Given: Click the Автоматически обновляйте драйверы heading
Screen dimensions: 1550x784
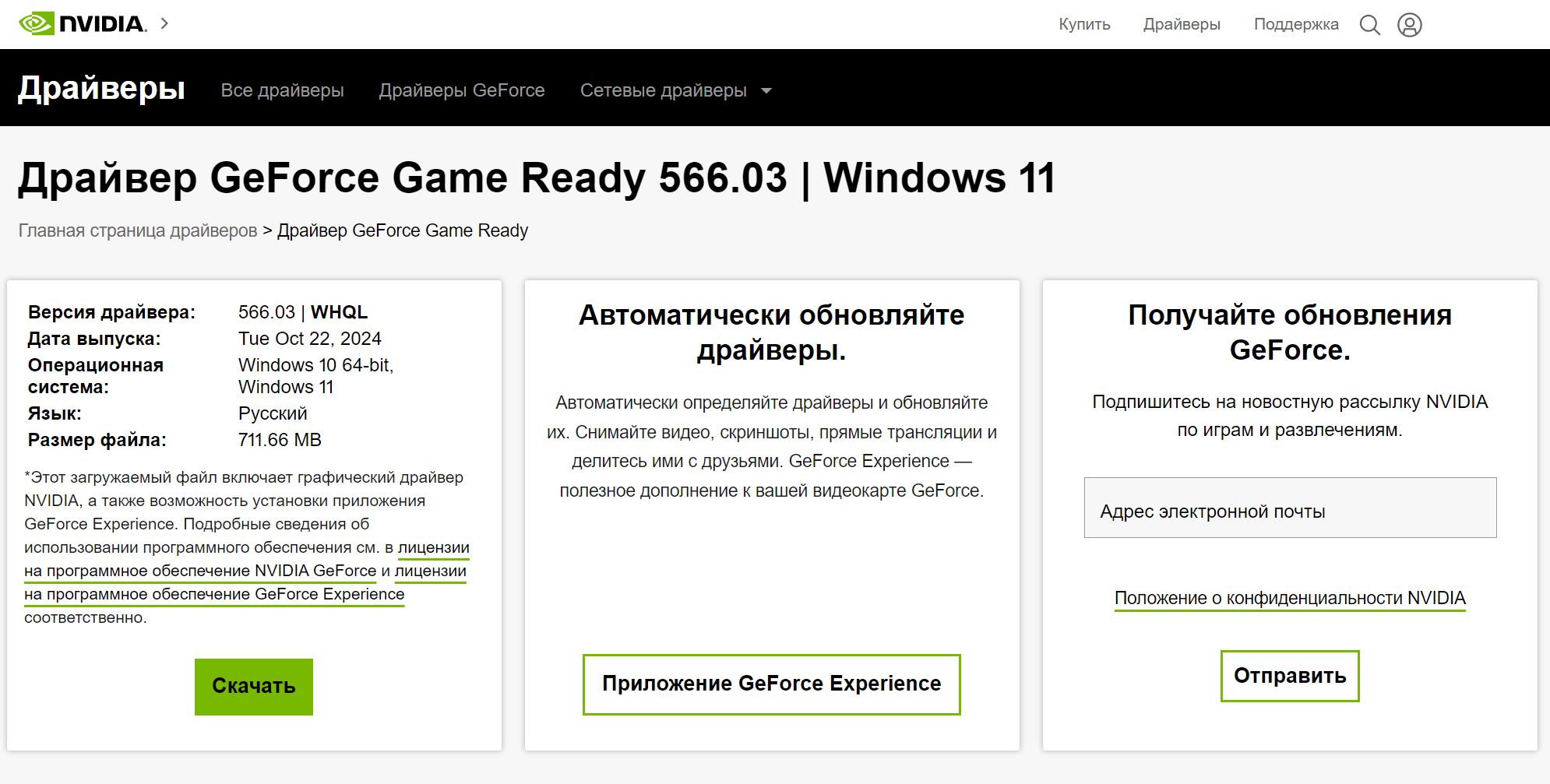Looking at the screenshot, I should 772,332.
